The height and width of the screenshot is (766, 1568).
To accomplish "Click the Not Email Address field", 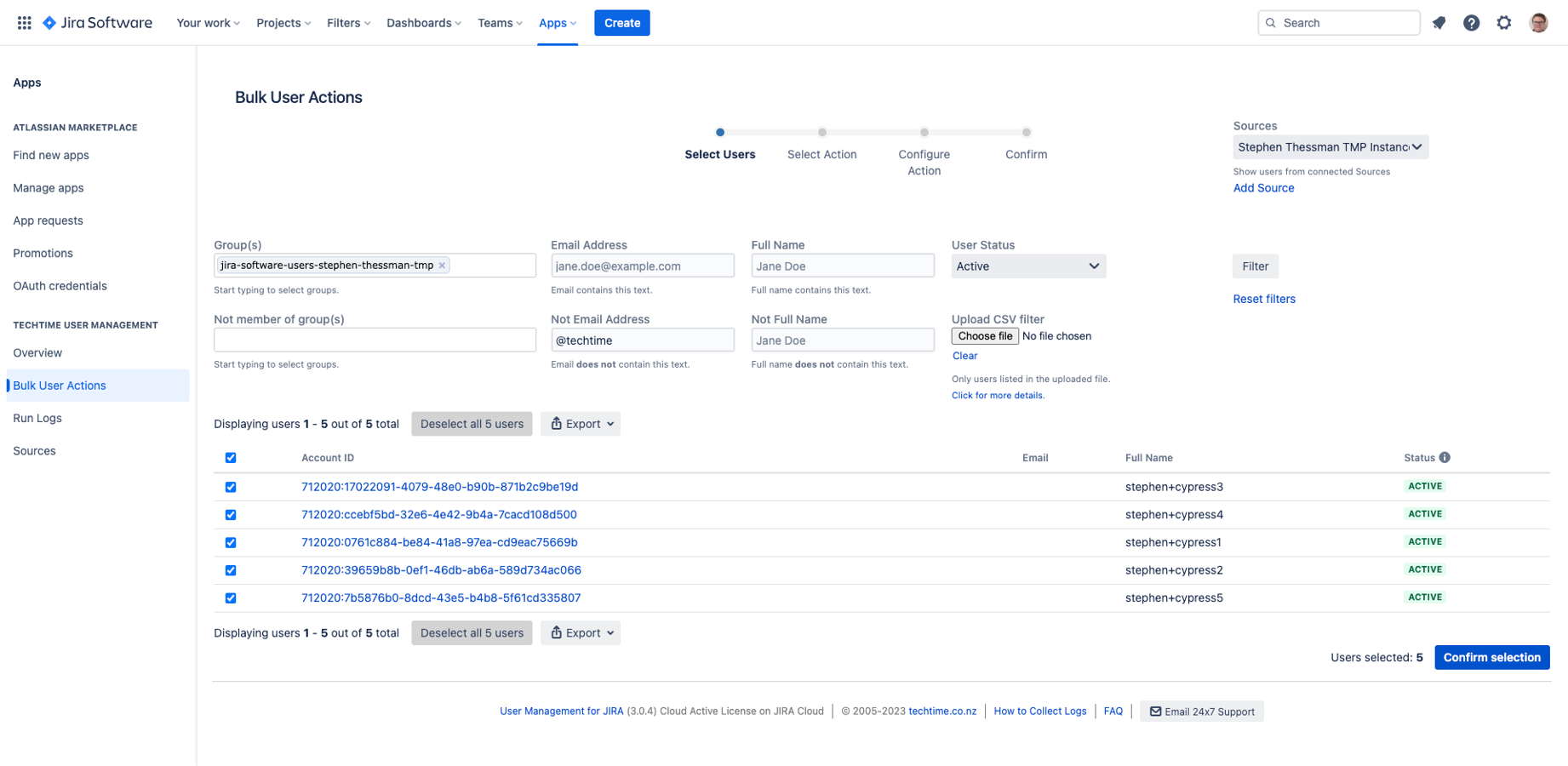I will pyautogui.click(x=642, y=340).
